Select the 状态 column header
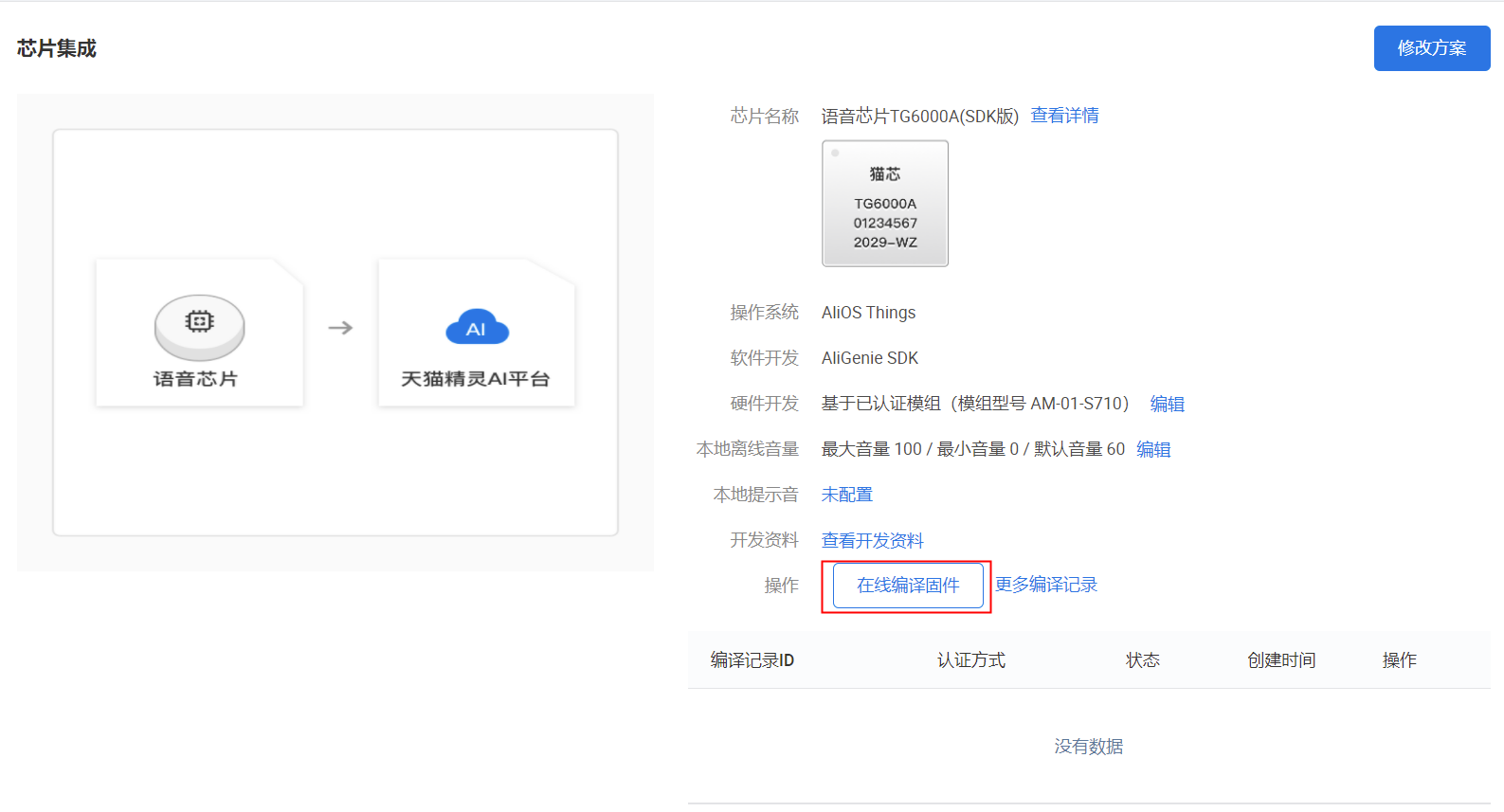 click(1142, 660)
